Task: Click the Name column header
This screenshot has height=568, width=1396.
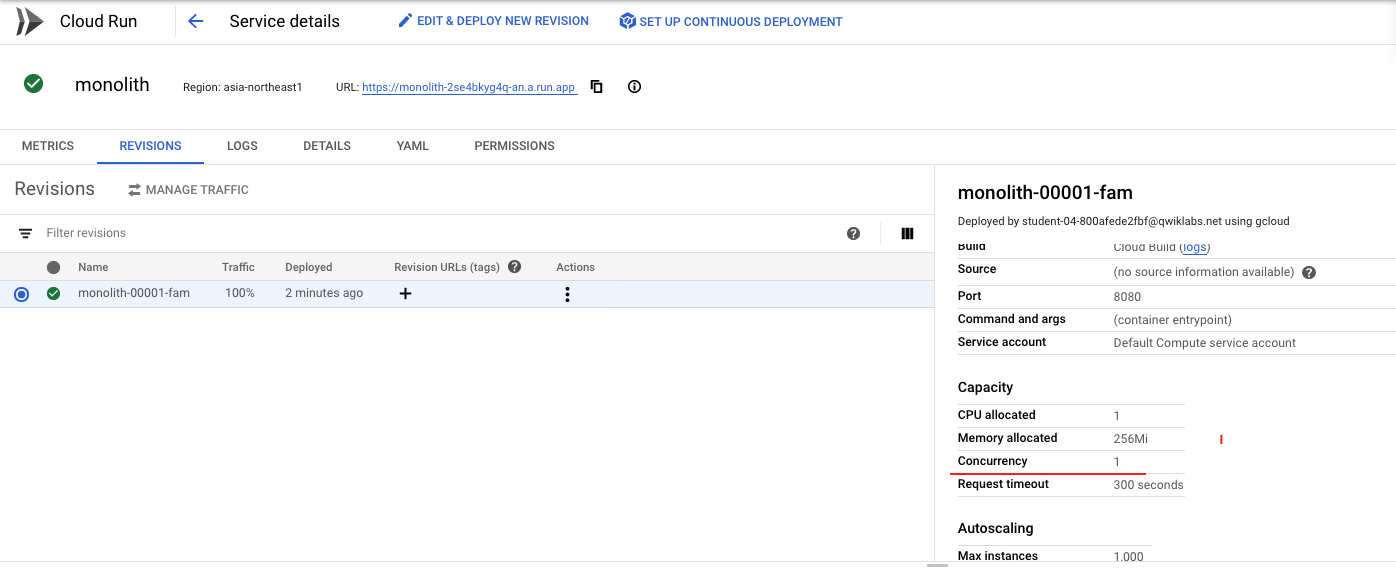Action: 93,267
